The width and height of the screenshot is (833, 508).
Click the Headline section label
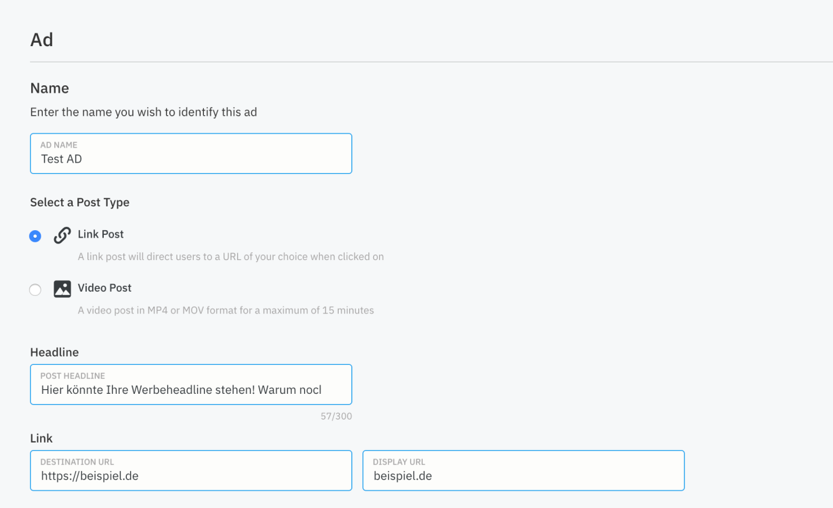point(54,352)
